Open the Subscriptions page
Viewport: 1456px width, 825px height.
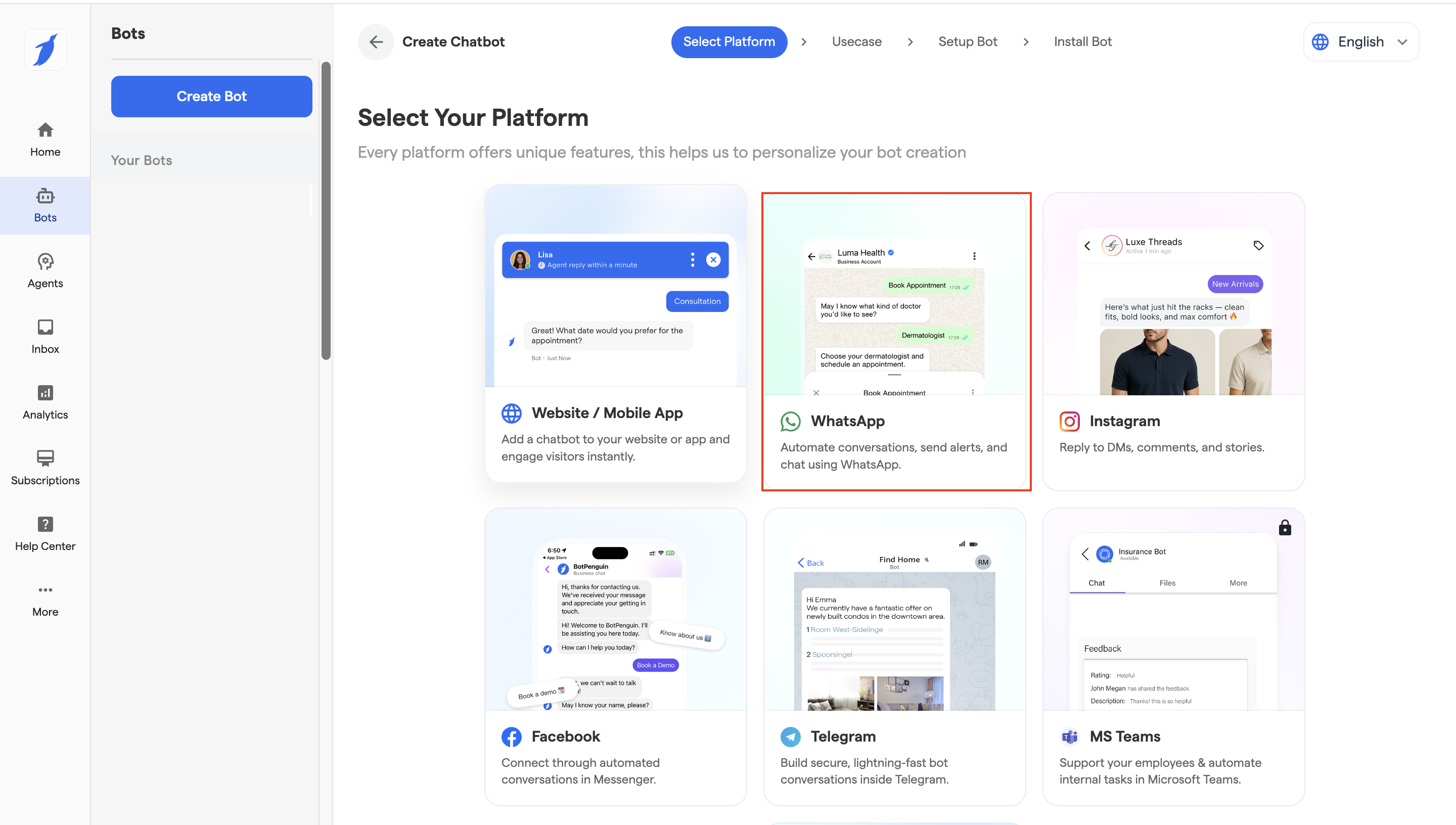[45, 468]
